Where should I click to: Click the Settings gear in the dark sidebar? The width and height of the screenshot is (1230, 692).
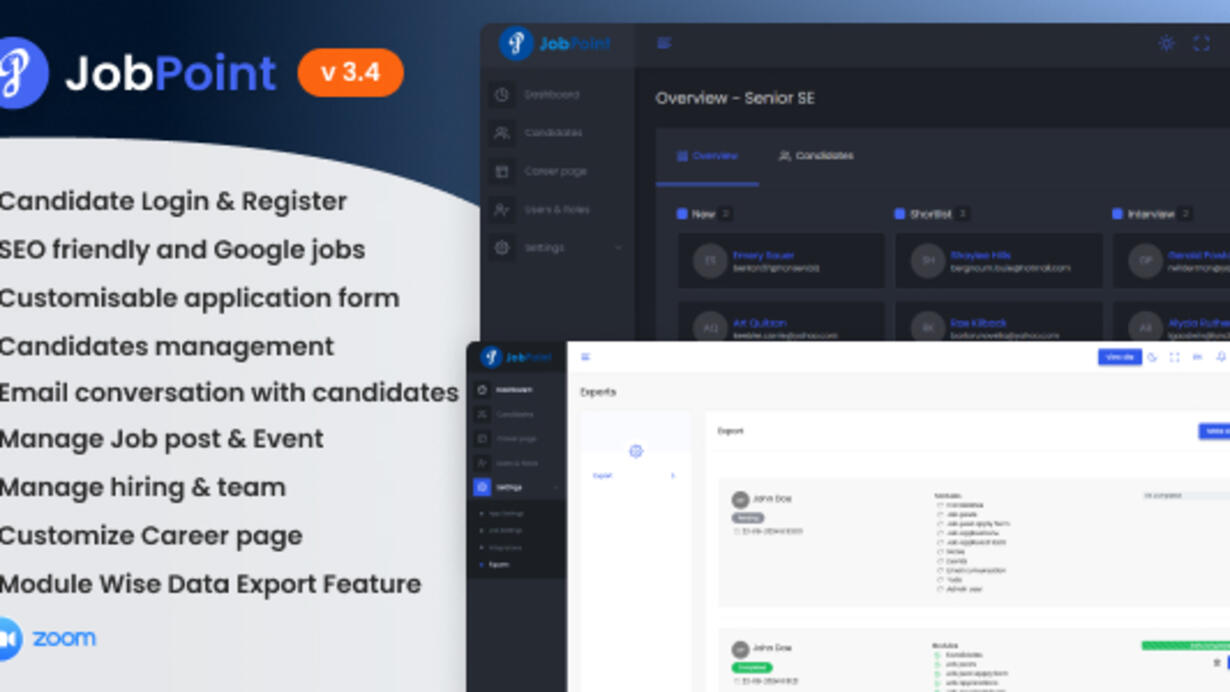pyautogui.click(x=502, y=247)
